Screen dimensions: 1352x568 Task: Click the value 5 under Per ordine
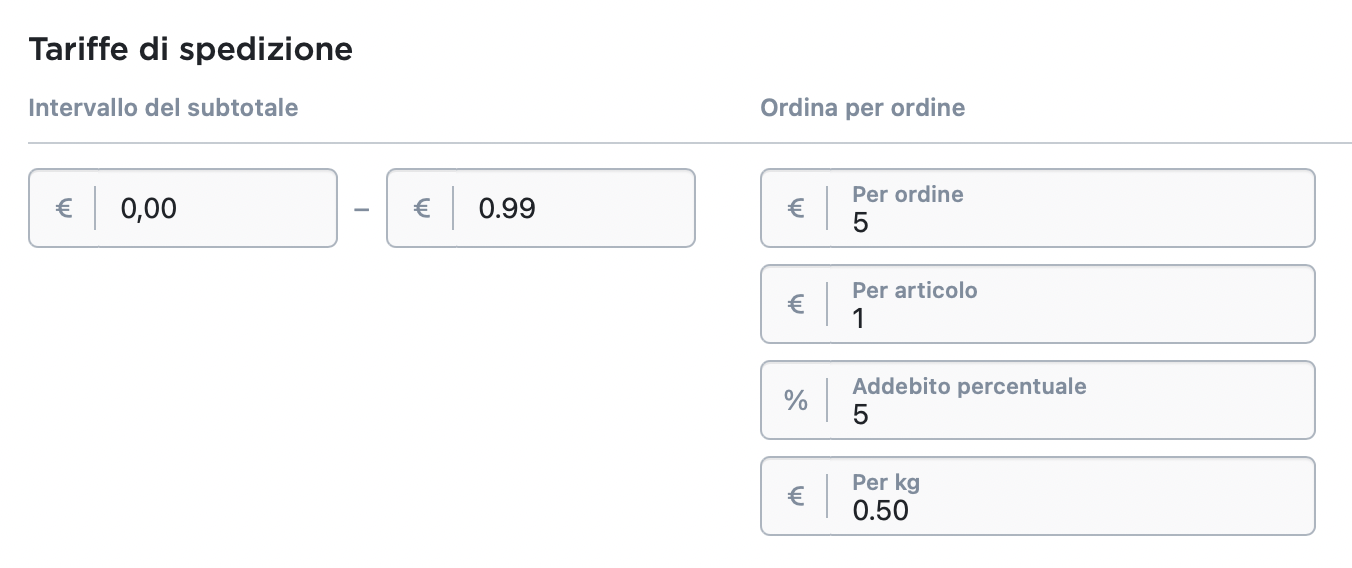pos(861,223)
